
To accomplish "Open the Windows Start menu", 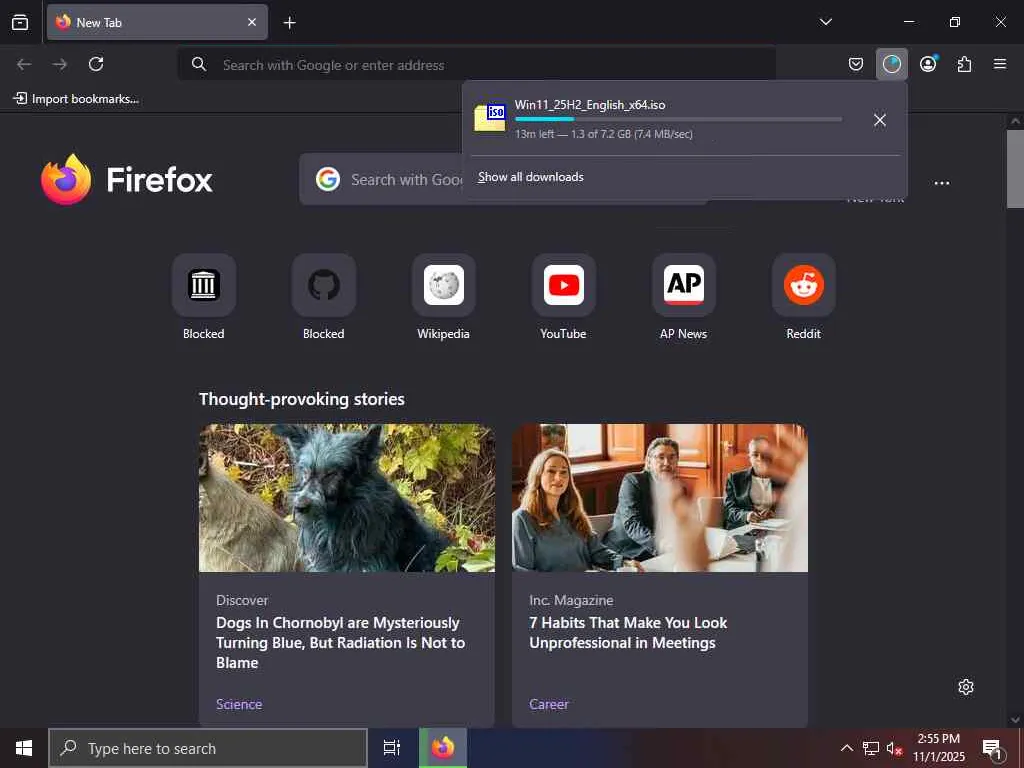I will 24,748.
